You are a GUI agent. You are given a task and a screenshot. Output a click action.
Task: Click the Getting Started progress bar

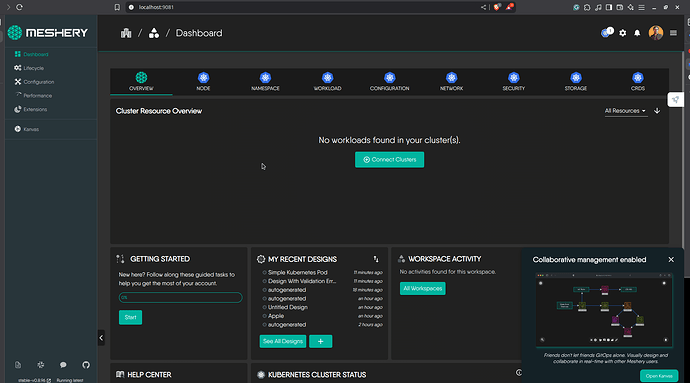click(x=180, y=298)
